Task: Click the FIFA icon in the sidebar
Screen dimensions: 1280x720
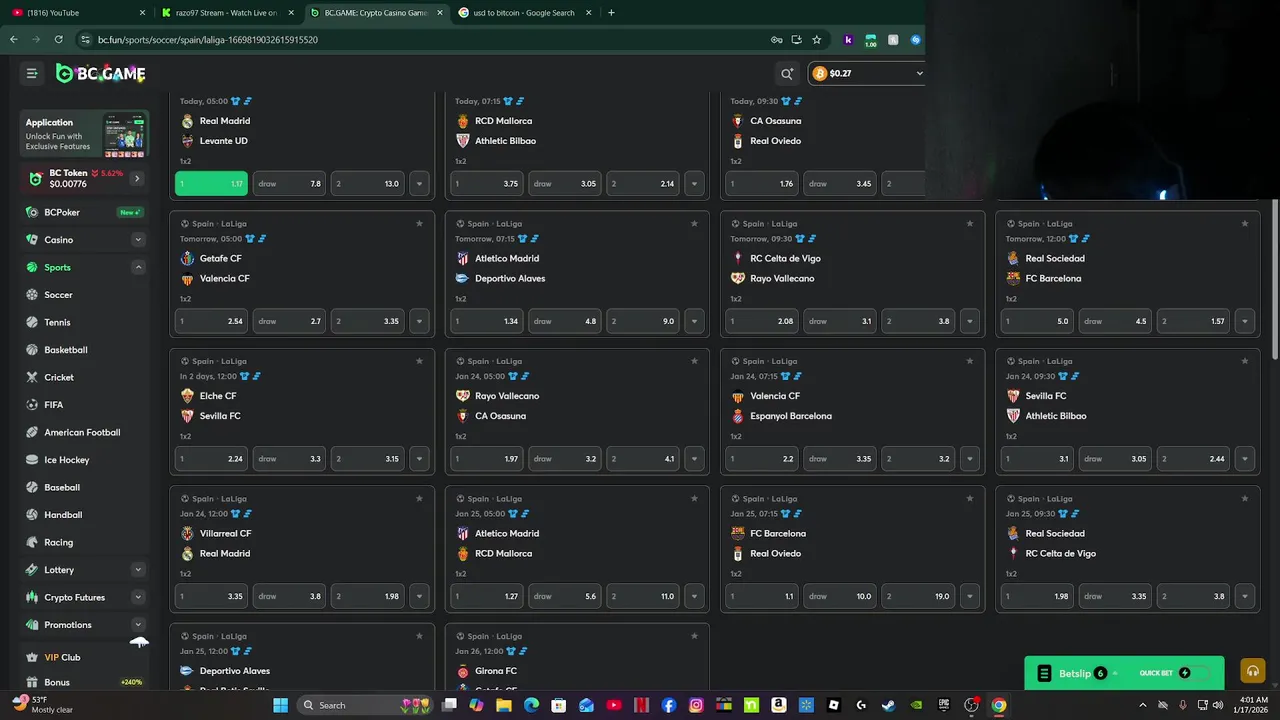Action: click(x=31, y=405)
